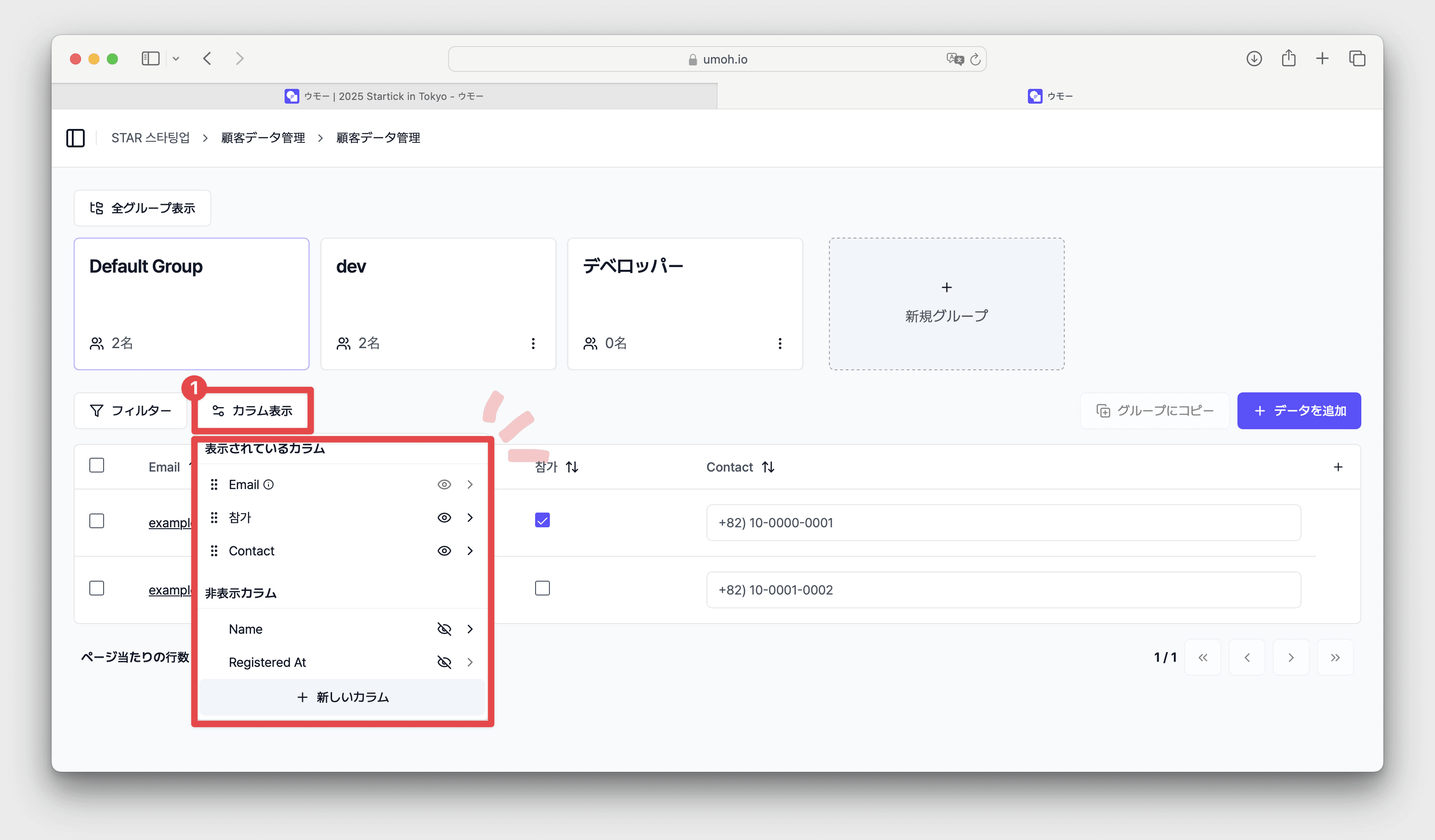Expand the Registered At column chevron
The height and width of the screenshot is (840, 1435).
[x=470, y=662]
